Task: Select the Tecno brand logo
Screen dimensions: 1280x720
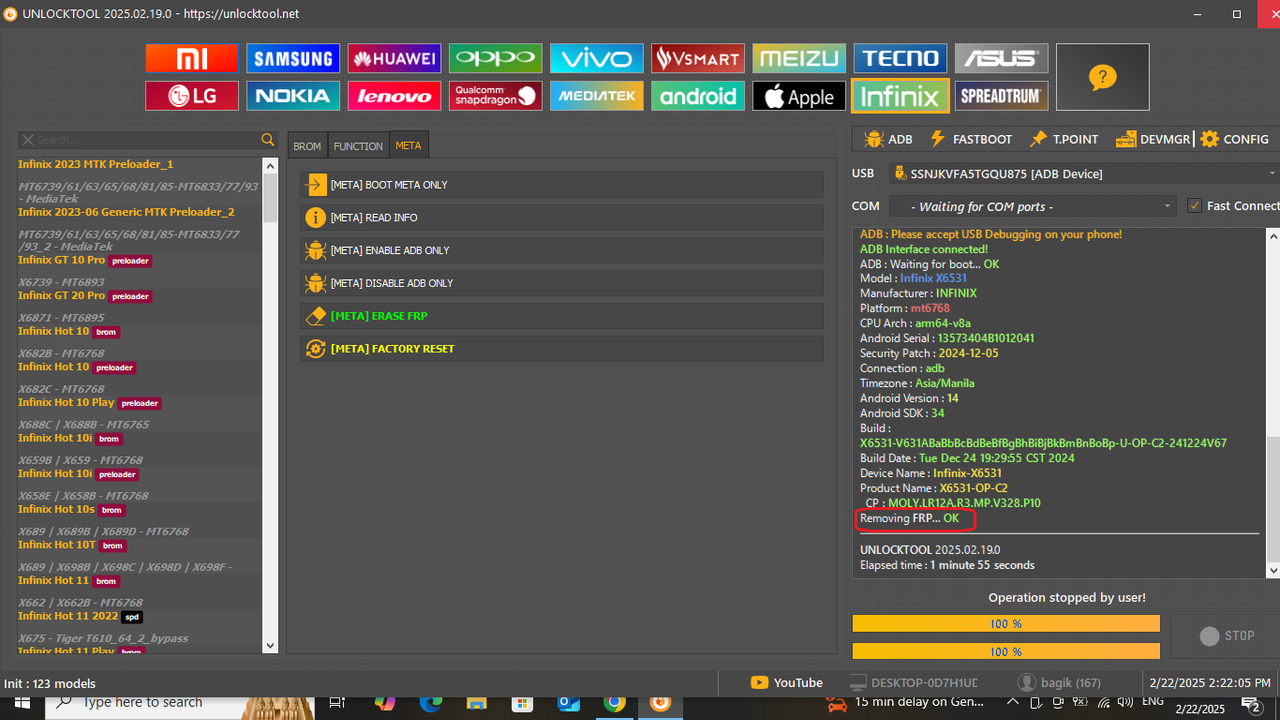Action: (900, 58)
